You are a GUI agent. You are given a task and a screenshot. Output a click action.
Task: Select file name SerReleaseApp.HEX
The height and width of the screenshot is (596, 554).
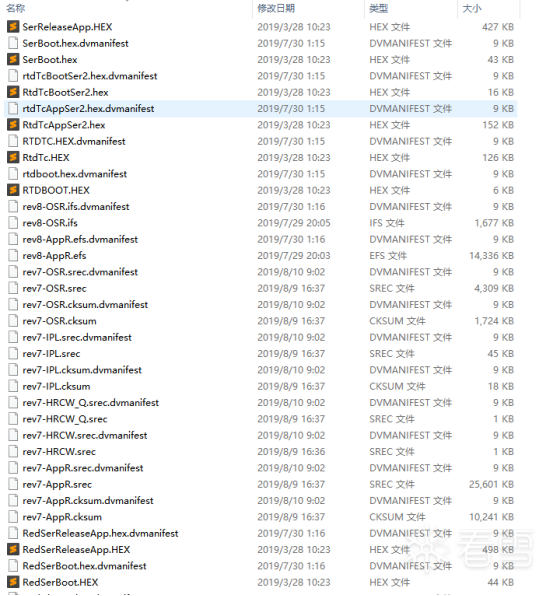click(67, 27)
